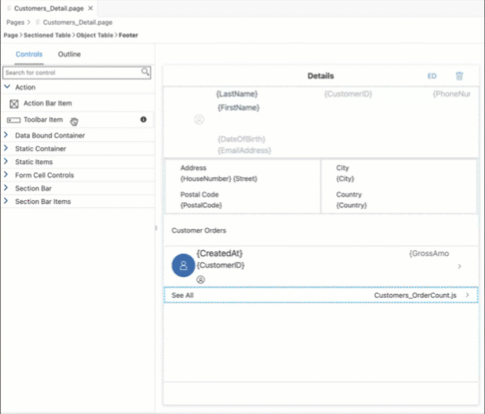Screen dimensions: 485x414
Task: Click the ED button in Details header
Action: click(432, 76)
